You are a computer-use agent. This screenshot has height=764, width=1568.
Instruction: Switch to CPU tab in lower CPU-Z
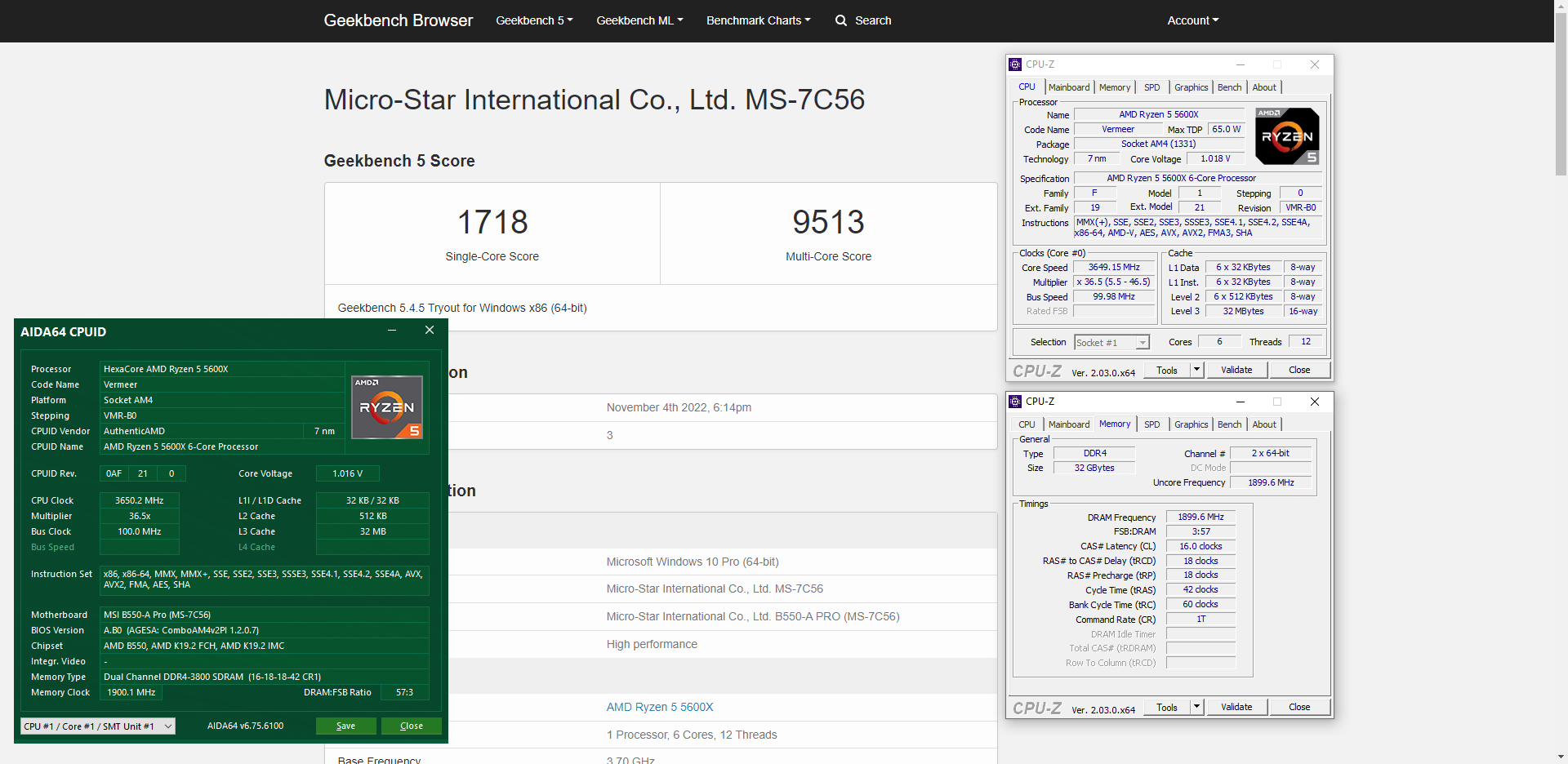click(x=1027, y=424)
